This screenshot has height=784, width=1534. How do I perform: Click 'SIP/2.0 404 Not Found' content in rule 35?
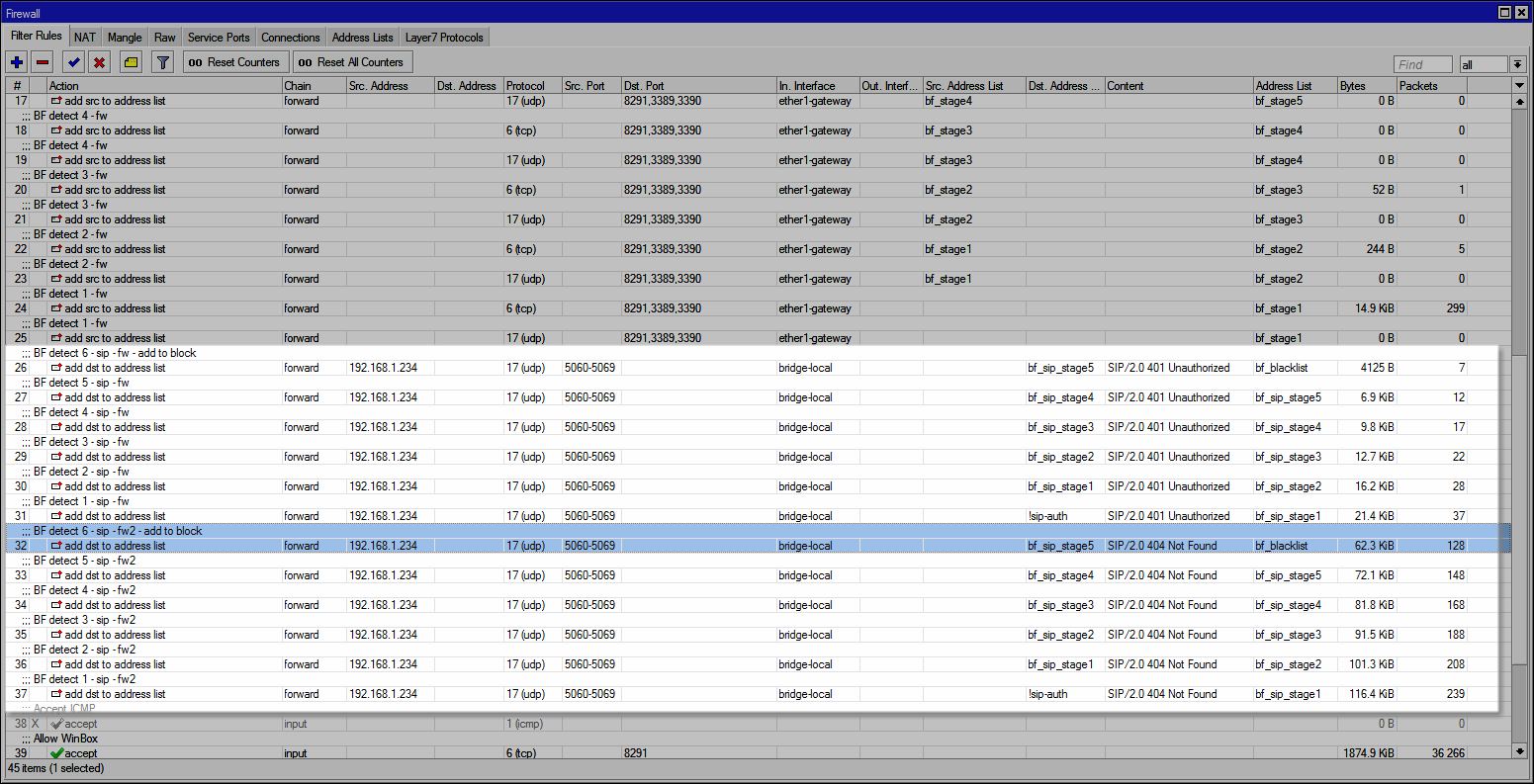(x=1162, y=635)
